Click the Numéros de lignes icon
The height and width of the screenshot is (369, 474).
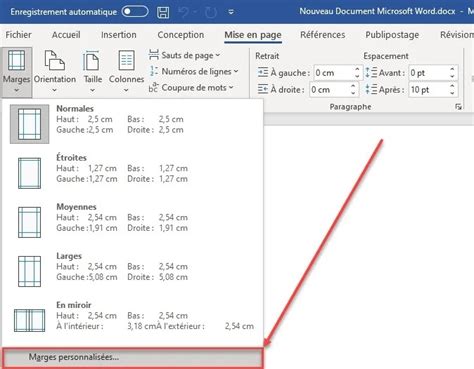tap(154, 71)
